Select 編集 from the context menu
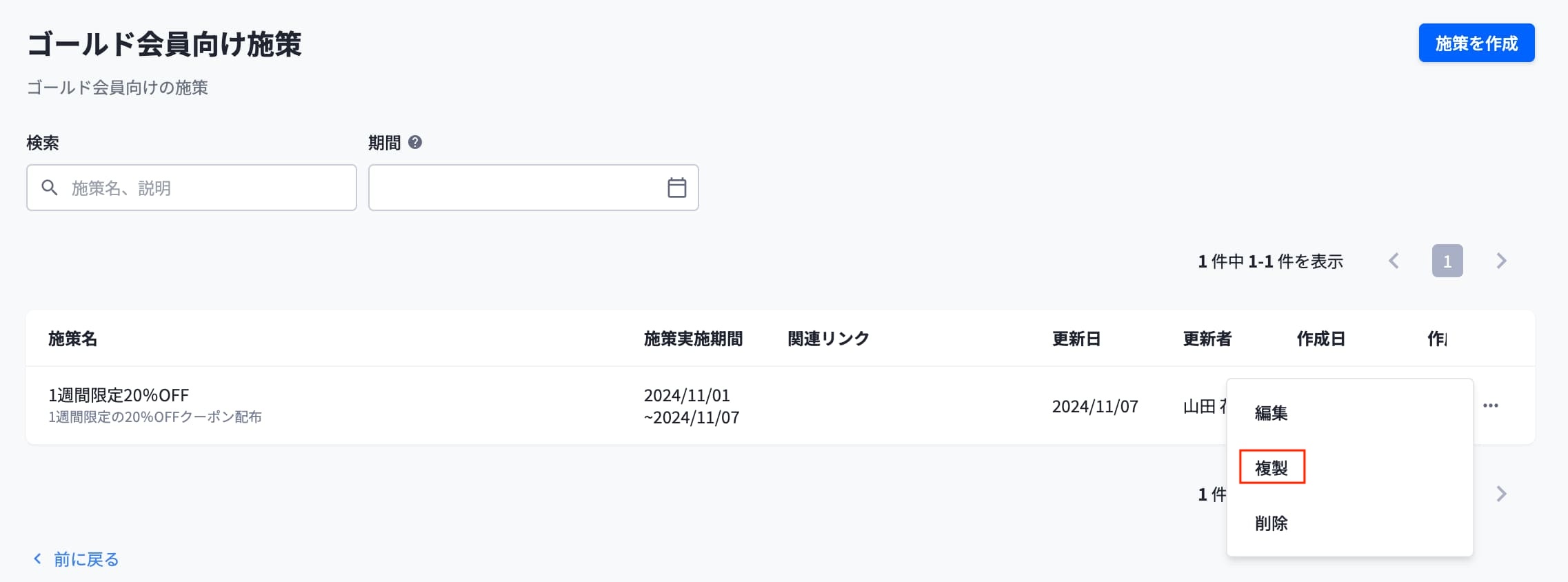1568x582 pixels. (x=1271, y=413)
